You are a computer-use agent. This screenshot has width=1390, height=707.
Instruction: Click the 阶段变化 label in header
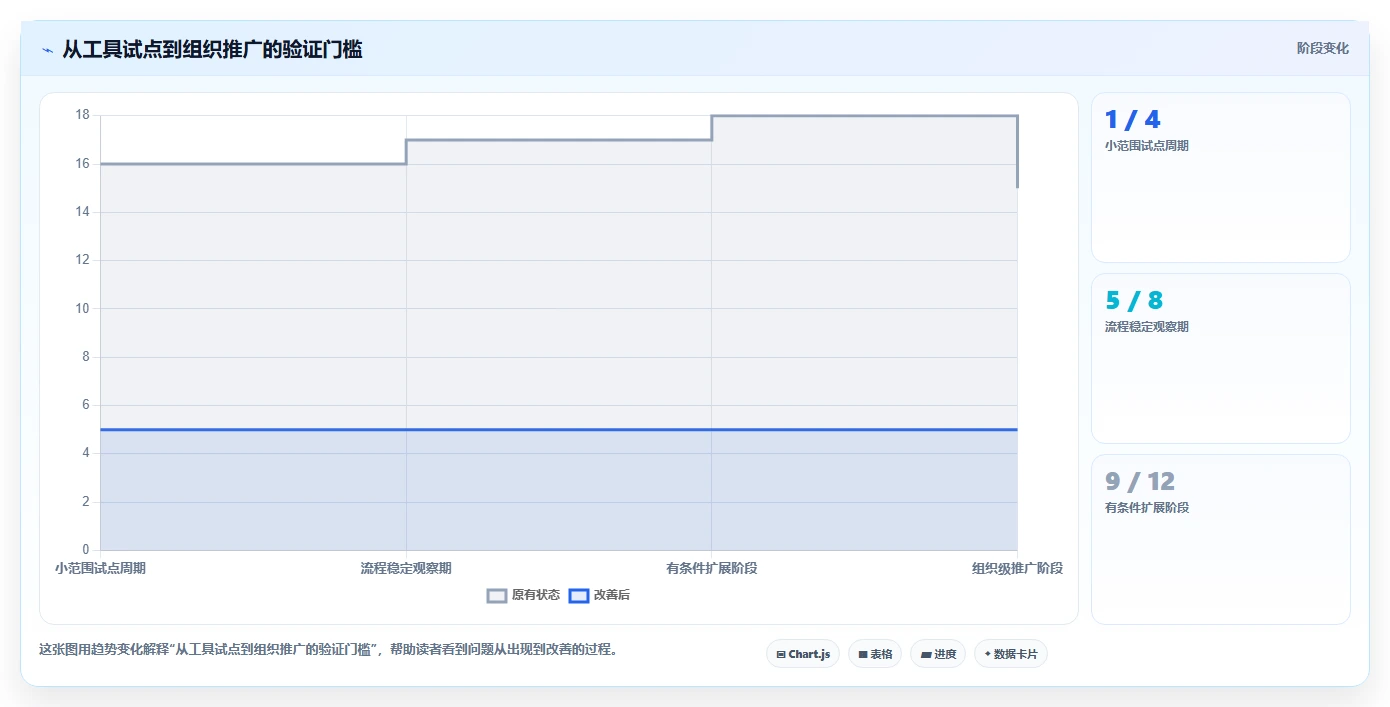[1322, 48]
